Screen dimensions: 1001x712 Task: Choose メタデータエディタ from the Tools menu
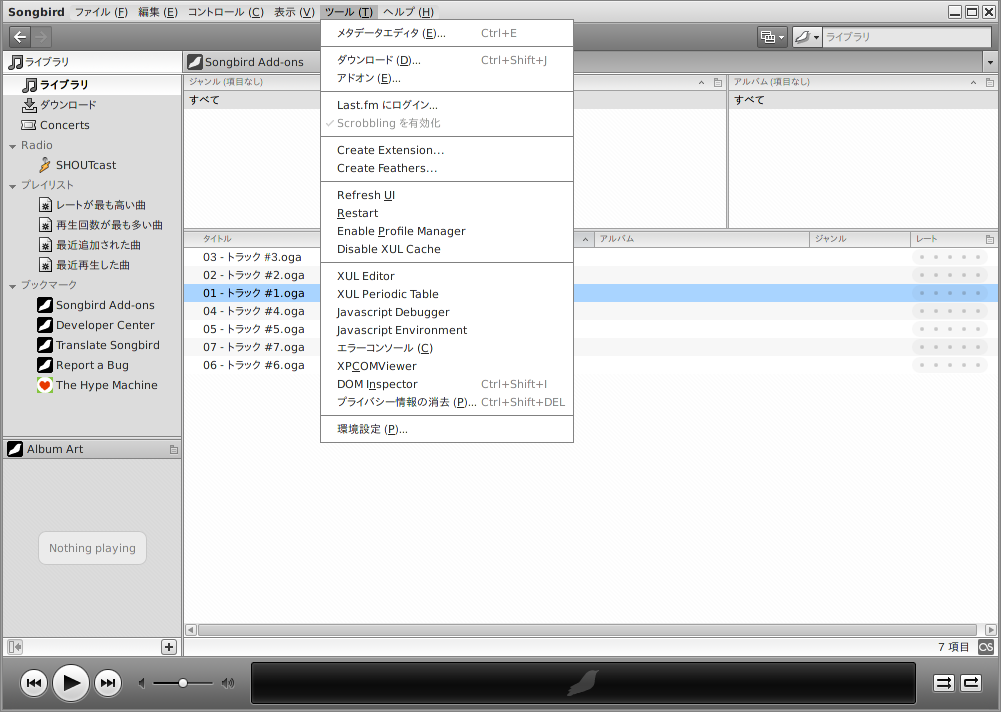(447, 33)
